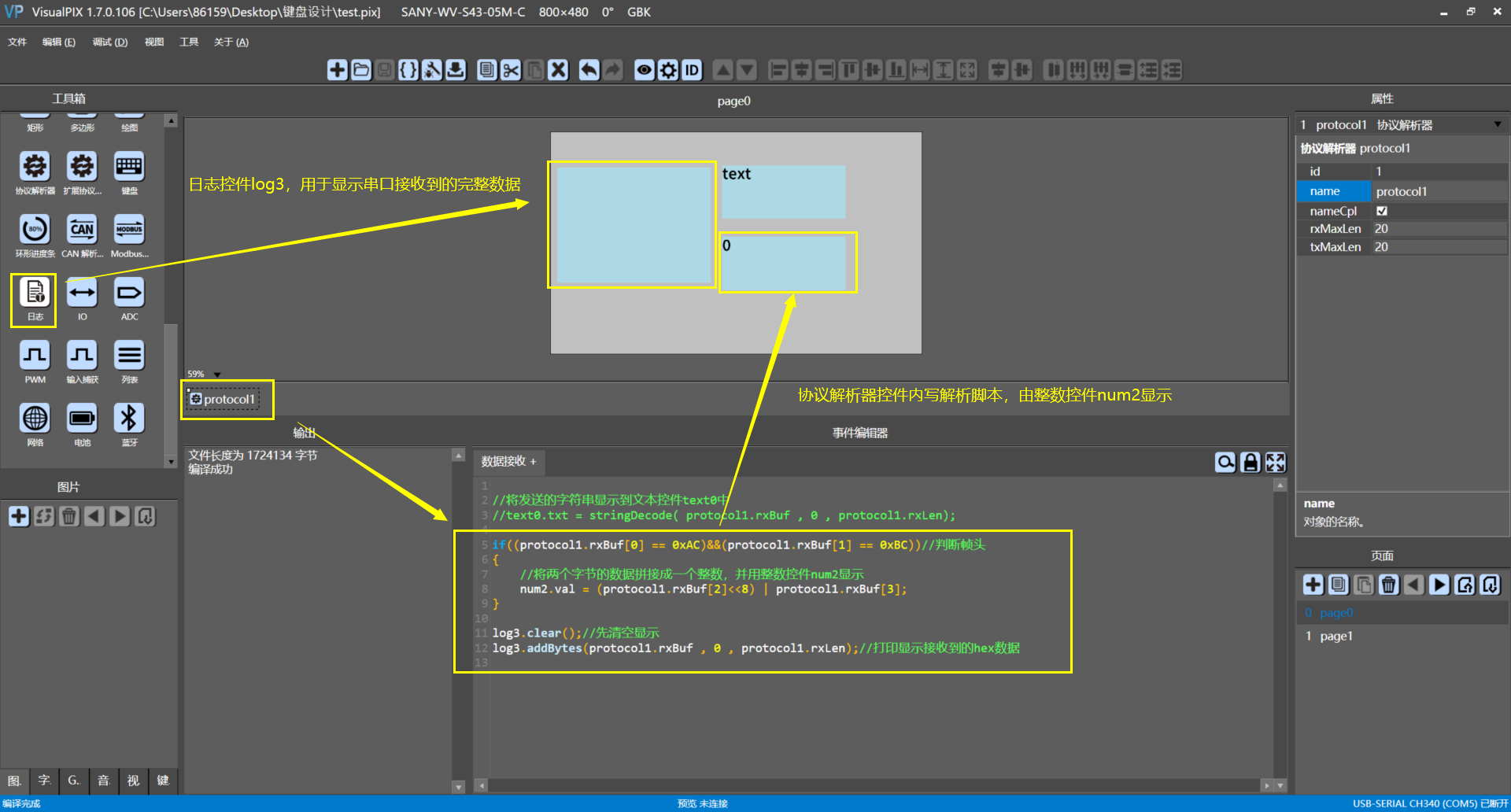The image size is (1511, 812).
Task: Click the toolbox scroll-down arrow
Action: 171,462
